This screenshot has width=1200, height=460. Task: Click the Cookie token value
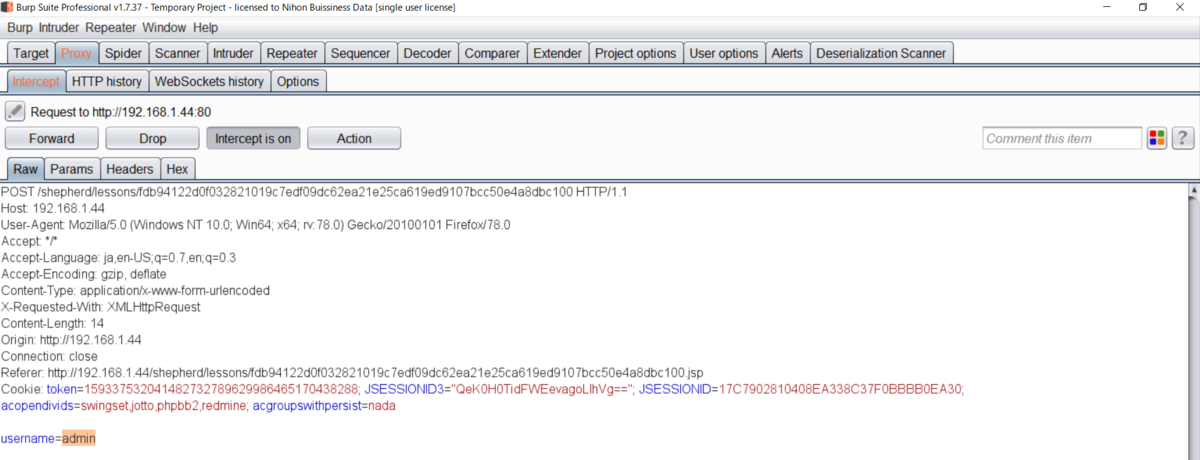[x=220, y=389]
